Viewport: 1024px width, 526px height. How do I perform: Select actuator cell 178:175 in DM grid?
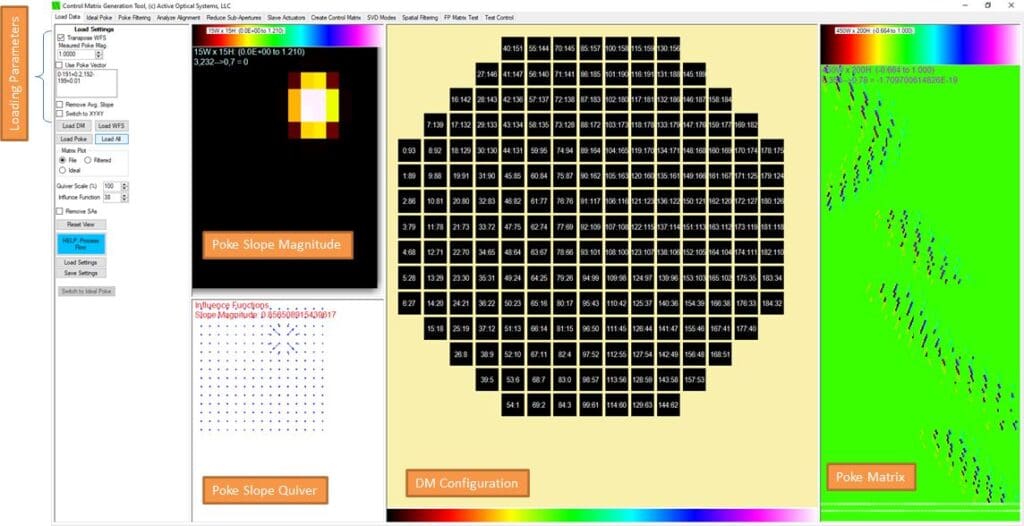(x=772, y=150)
